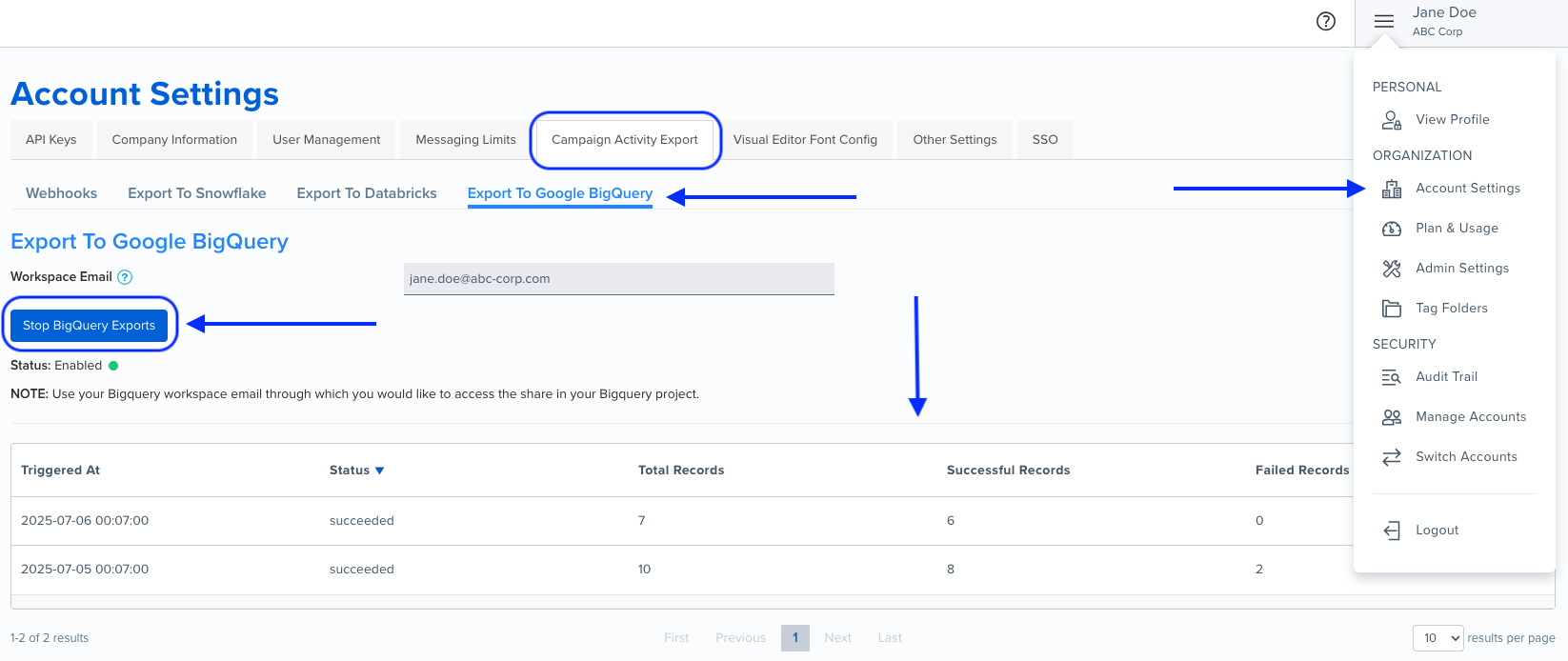The height and width of the screenshot is (661, 1568).
Task: Click Stop BigQuery Exports button
Action: (x=90, y=325)
